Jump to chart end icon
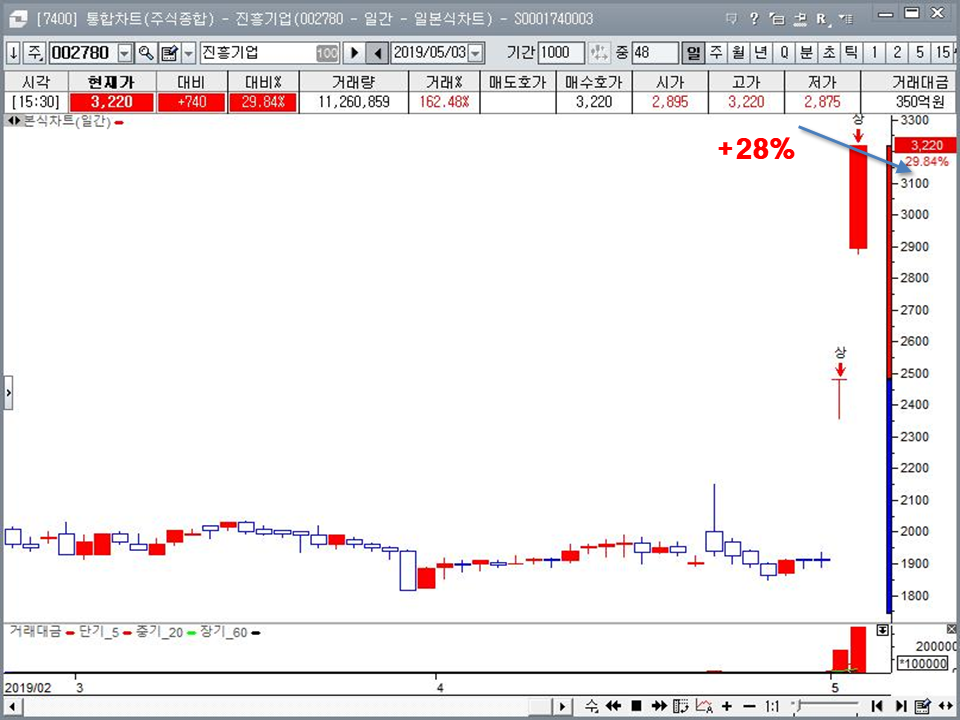960x720 pixels. (x=902, y=706)
